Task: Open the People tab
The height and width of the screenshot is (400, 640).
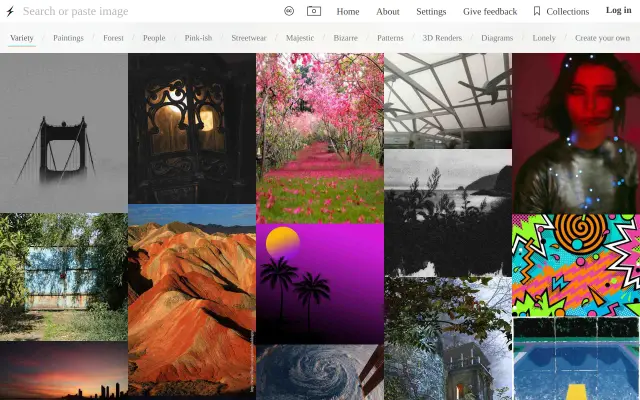Action: pyautogui.click(x=154, y=38)
